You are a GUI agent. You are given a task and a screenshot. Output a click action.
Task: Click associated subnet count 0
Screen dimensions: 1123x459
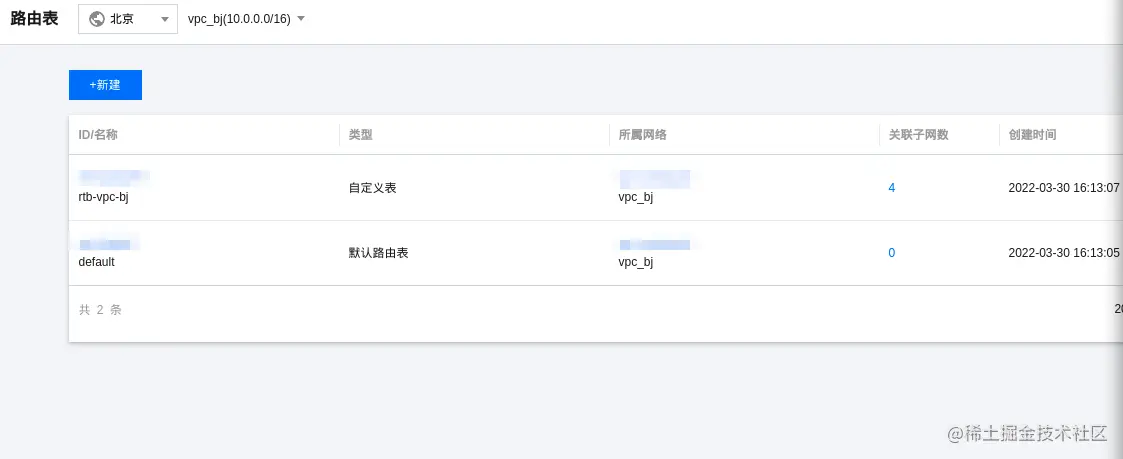[892, 253]
